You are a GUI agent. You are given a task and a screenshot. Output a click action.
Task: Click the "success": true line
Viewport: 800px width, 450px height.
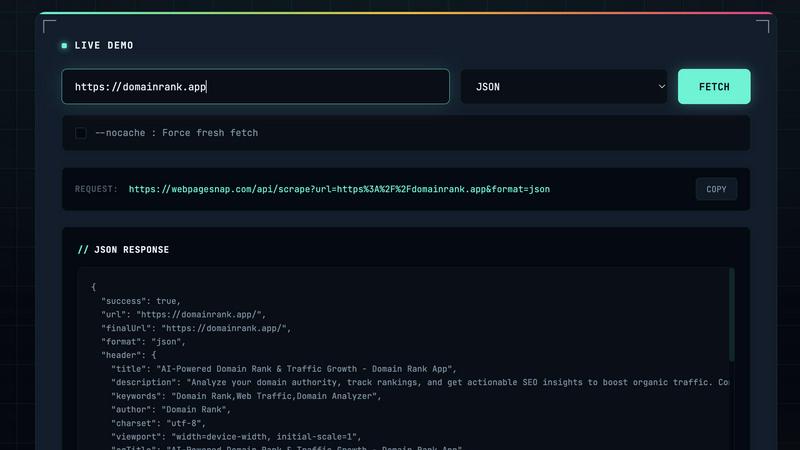(x=141, y=301)
